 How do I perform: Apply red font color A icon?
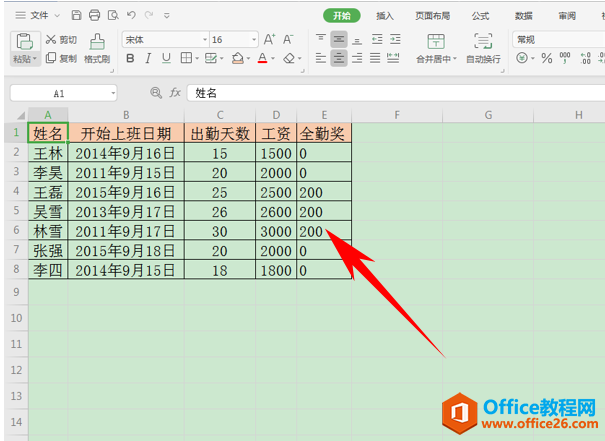[x=262, y=59]
